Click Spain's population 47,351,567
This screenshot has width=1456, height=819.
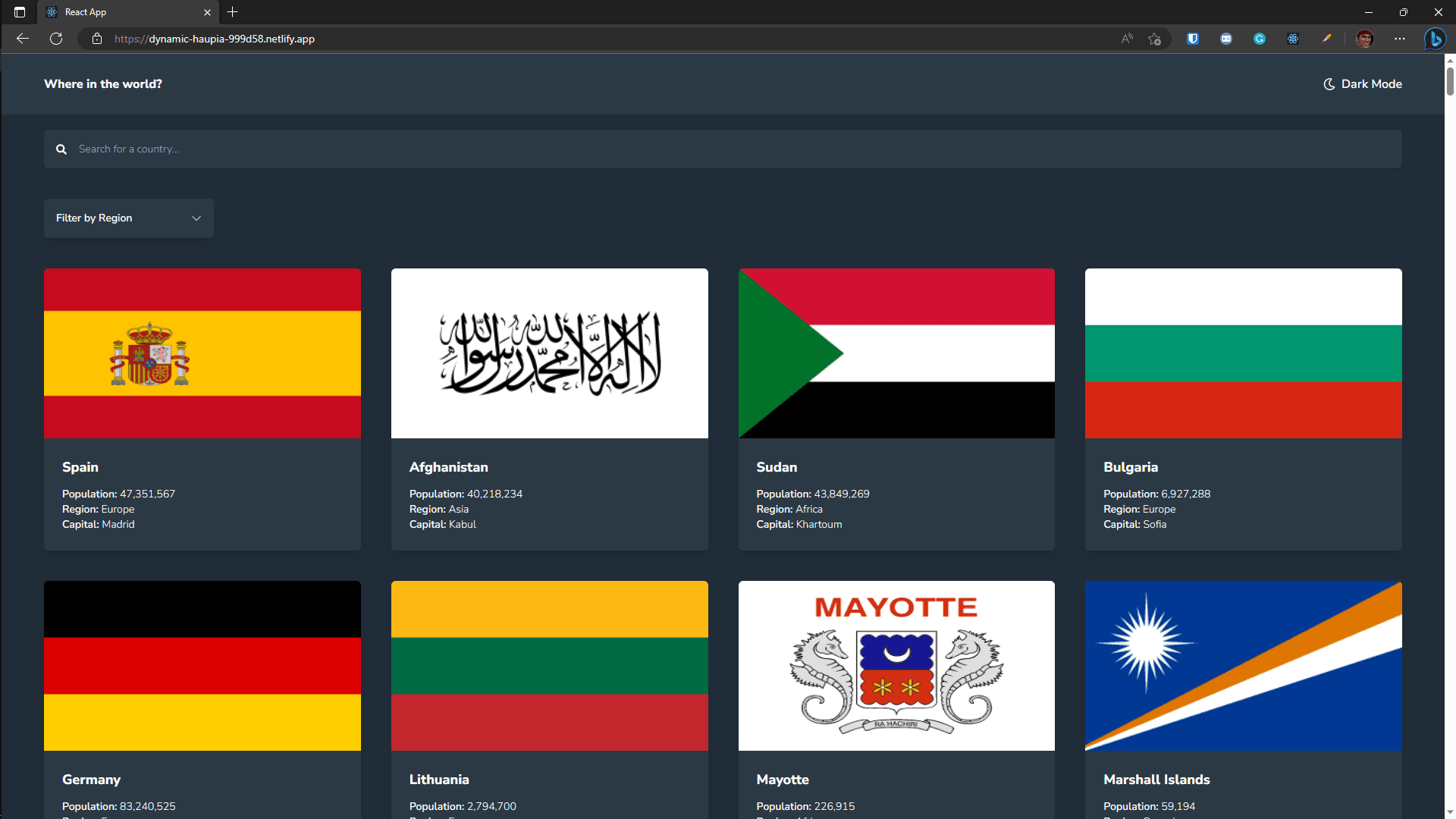147,494
